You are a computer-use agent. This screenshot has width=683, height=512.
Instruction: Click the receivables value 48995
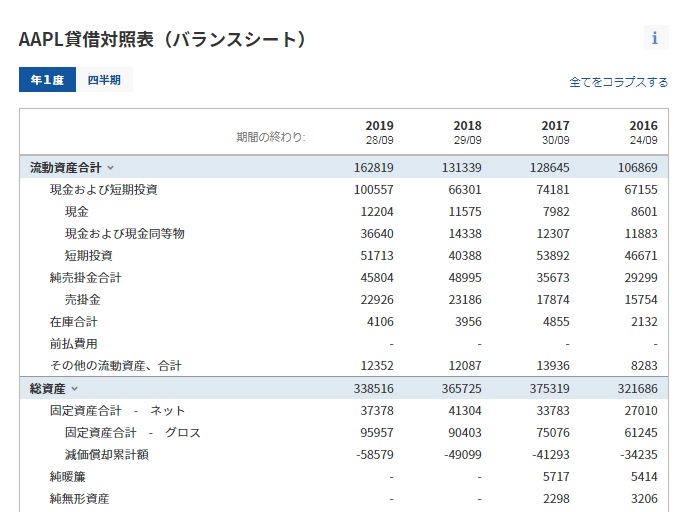tap(465, 278)
